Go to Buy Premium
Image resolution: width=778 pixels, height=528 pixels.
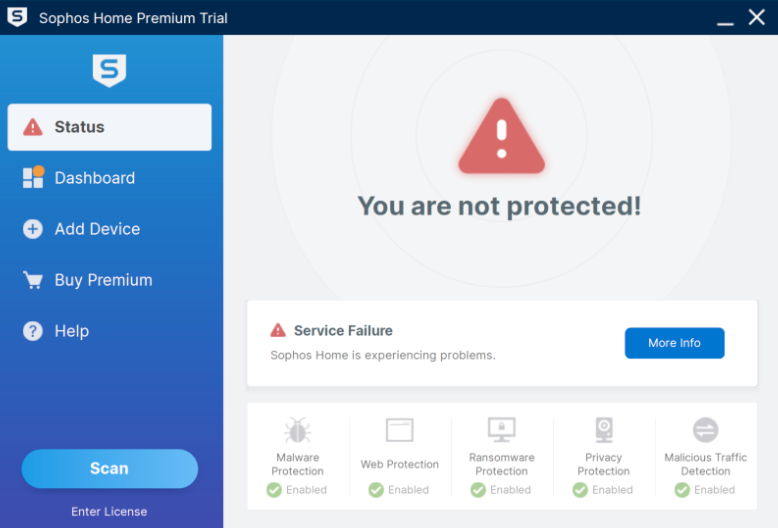click(103, 280)
